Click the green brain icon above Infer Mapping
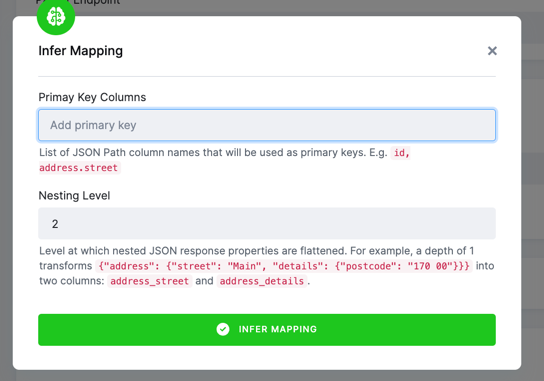This screenshot has width=544, height=381. pos(56,16)
